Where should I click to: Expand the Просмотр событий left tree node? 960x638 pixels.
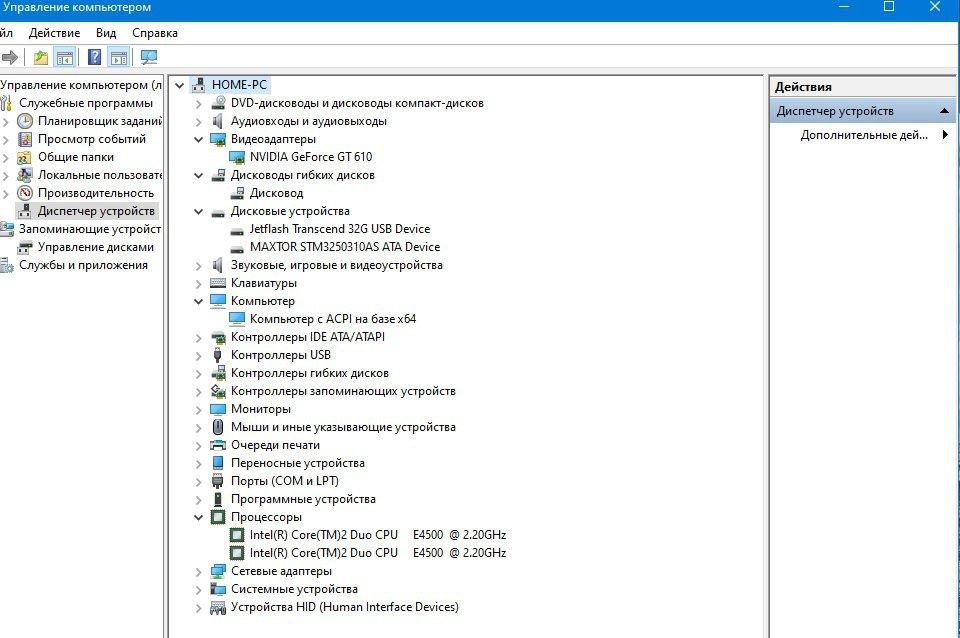pos(6,140)
